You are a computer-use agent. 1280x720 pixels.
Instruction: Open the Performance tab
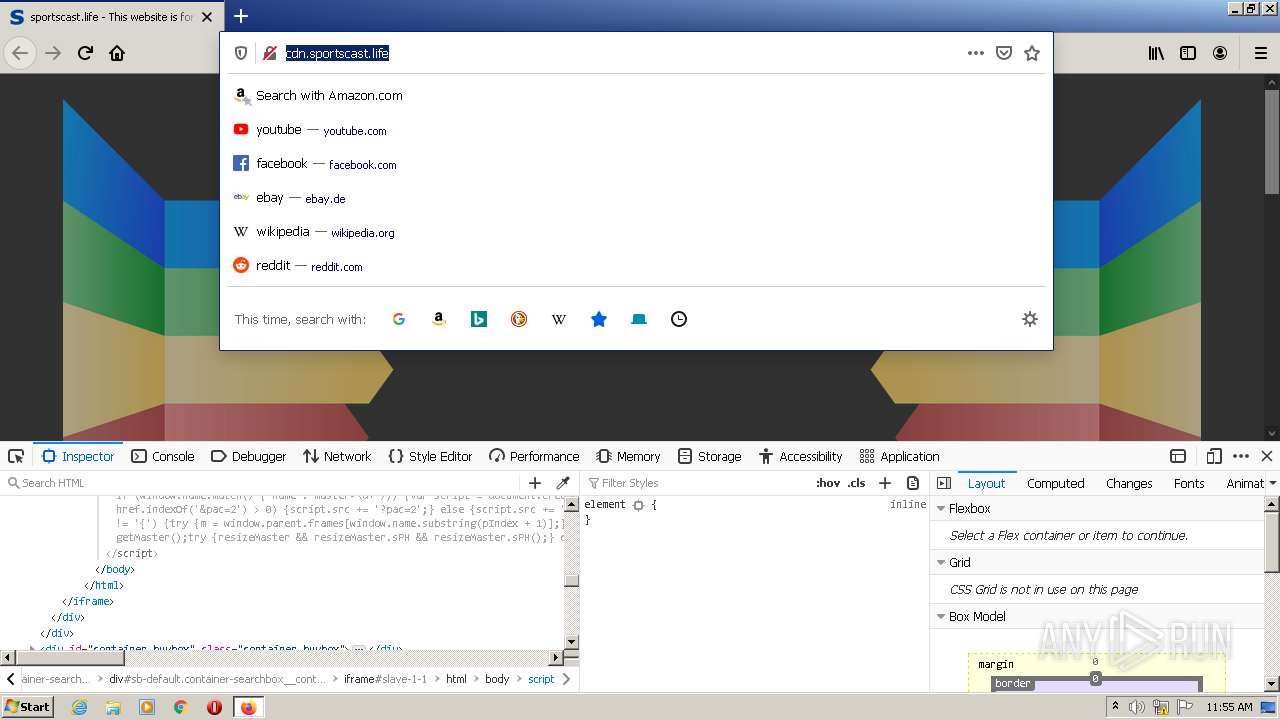(x=534, y=456)
